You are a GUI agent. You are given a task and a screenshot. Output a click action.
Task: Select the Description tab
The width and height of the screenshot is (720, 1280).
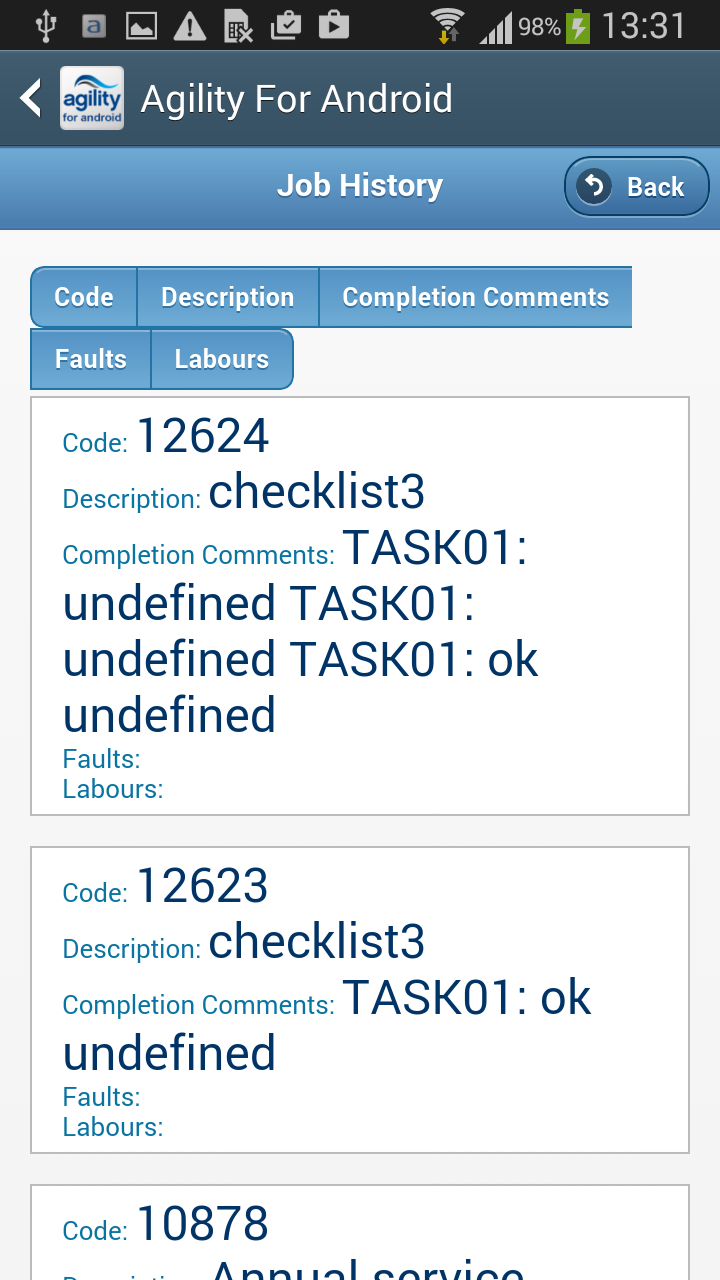pyautogui.click(x=228, y=297)
